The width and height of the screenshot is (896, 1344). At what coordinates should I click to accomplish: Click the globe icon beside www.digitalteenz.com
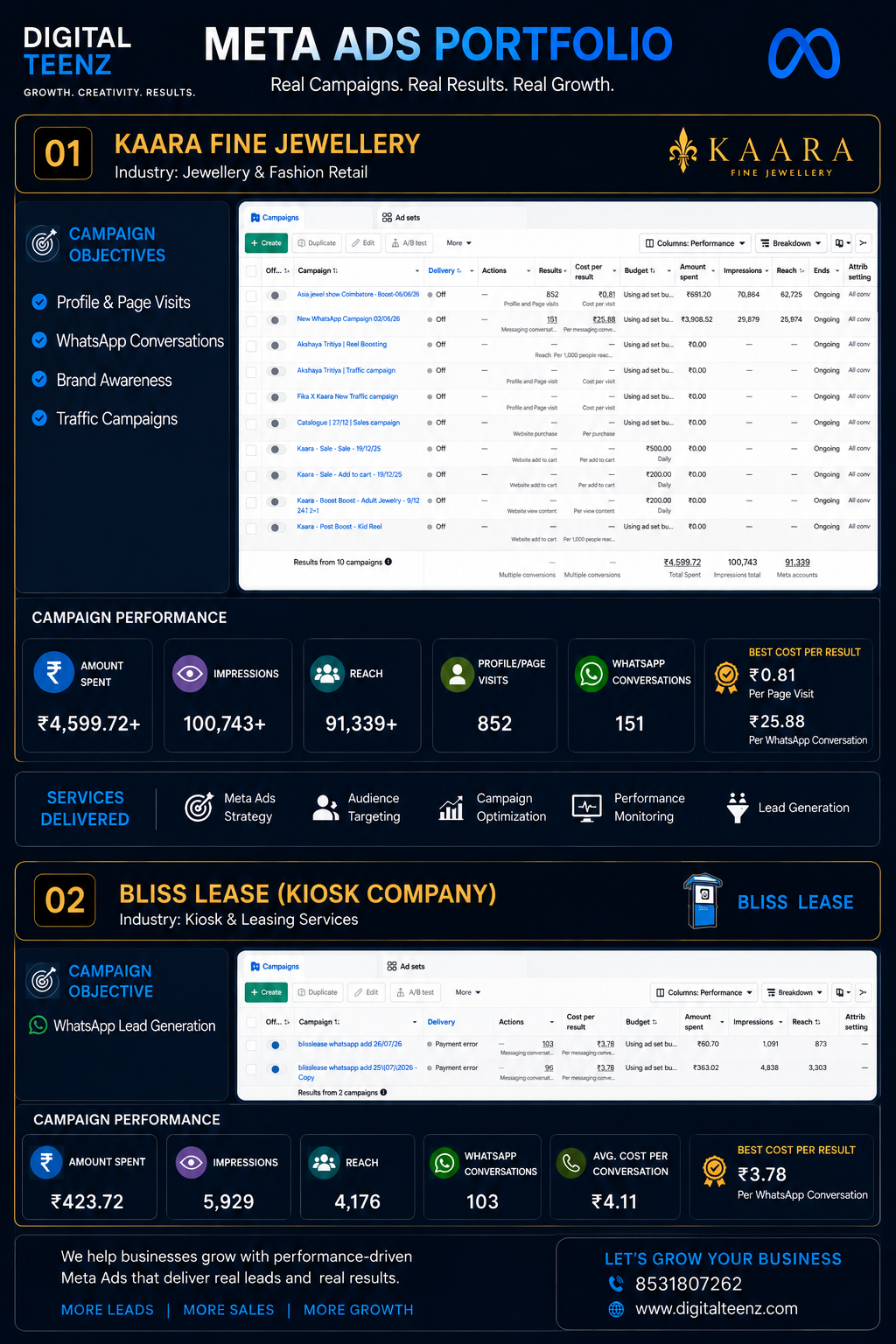coord(617,1309)
